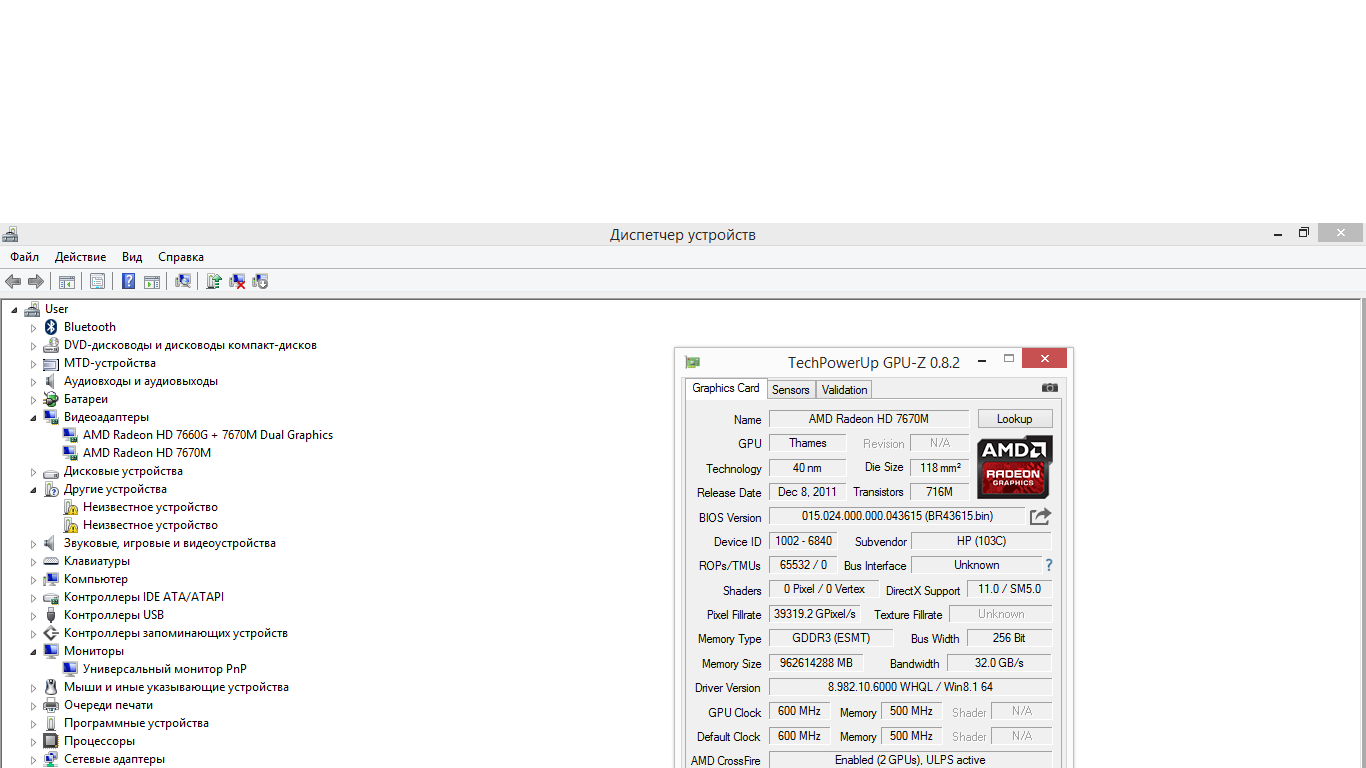Screen dimensions: 1366x768
Task: Open the Properties toolbar icon
Action: pyautogui.click(x=97, y=282)
